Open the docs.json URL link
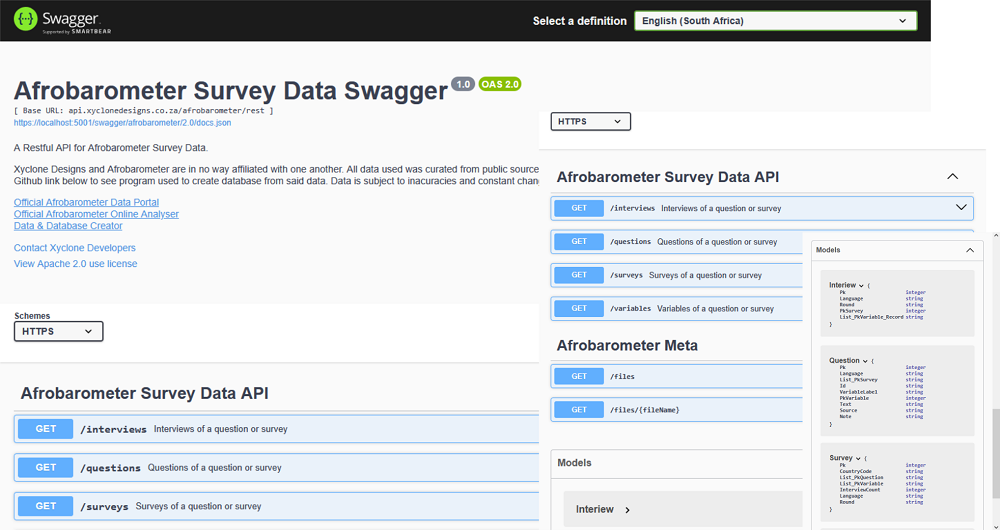Viewport: 1000px width, 530px height. pyautogui.click(x=122, y=122)
